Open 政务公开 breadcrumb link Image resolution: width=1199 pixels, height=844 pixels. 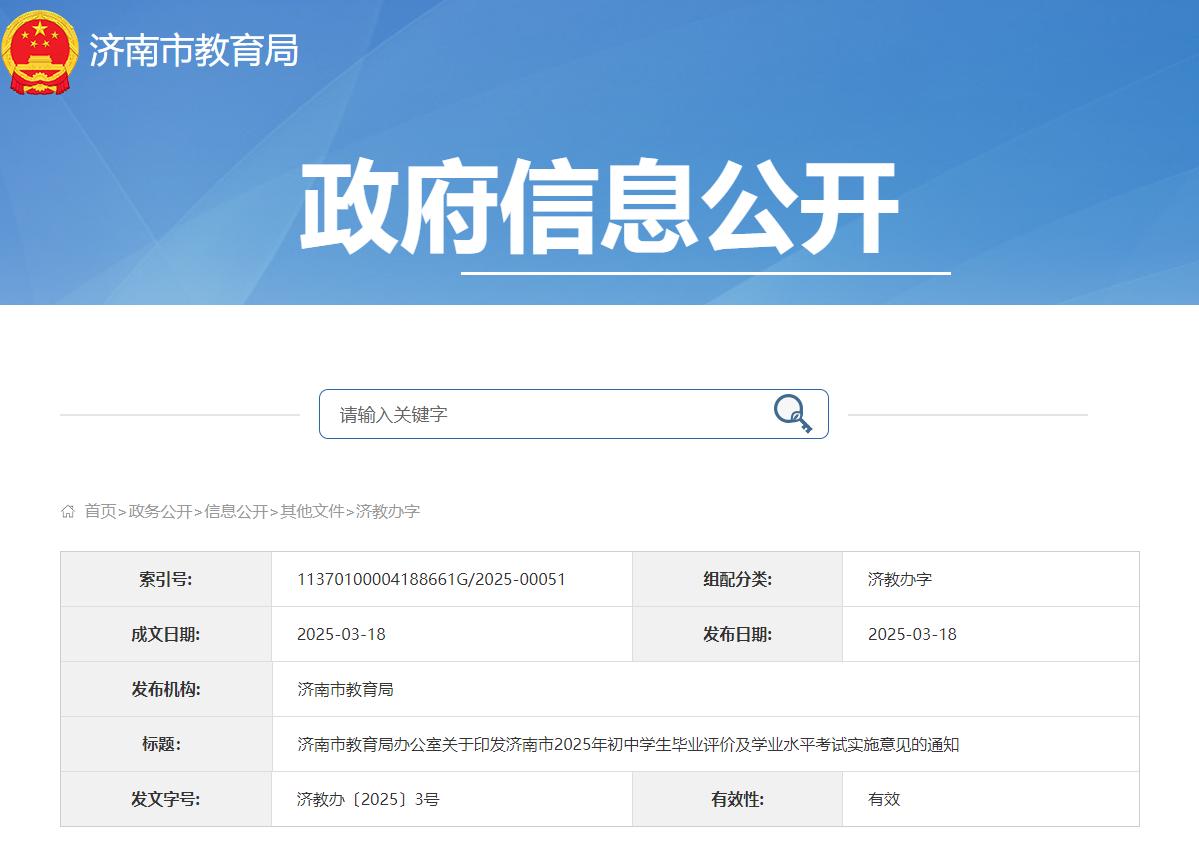160,511
